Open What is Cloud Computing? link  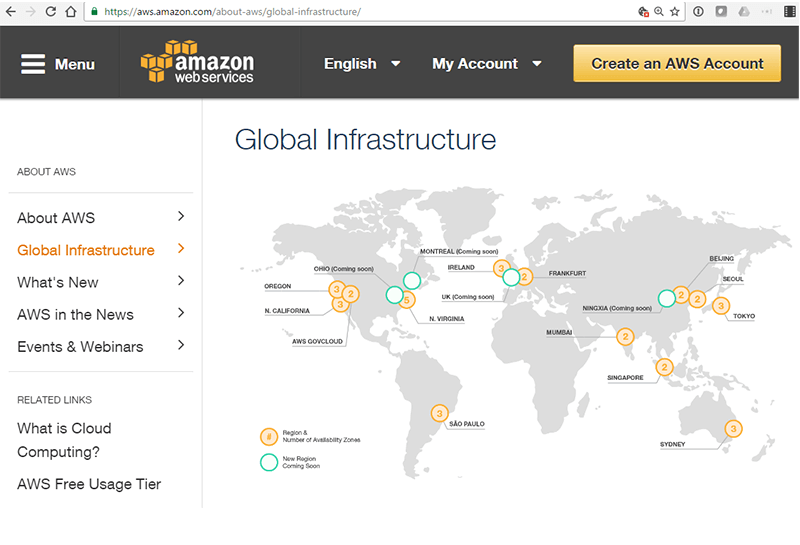tap(64, 440)
